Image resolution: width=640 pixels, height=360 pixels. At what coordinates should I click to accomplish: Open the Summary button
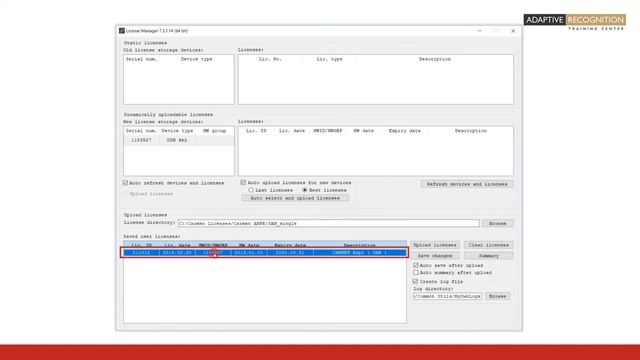point(488,256)
